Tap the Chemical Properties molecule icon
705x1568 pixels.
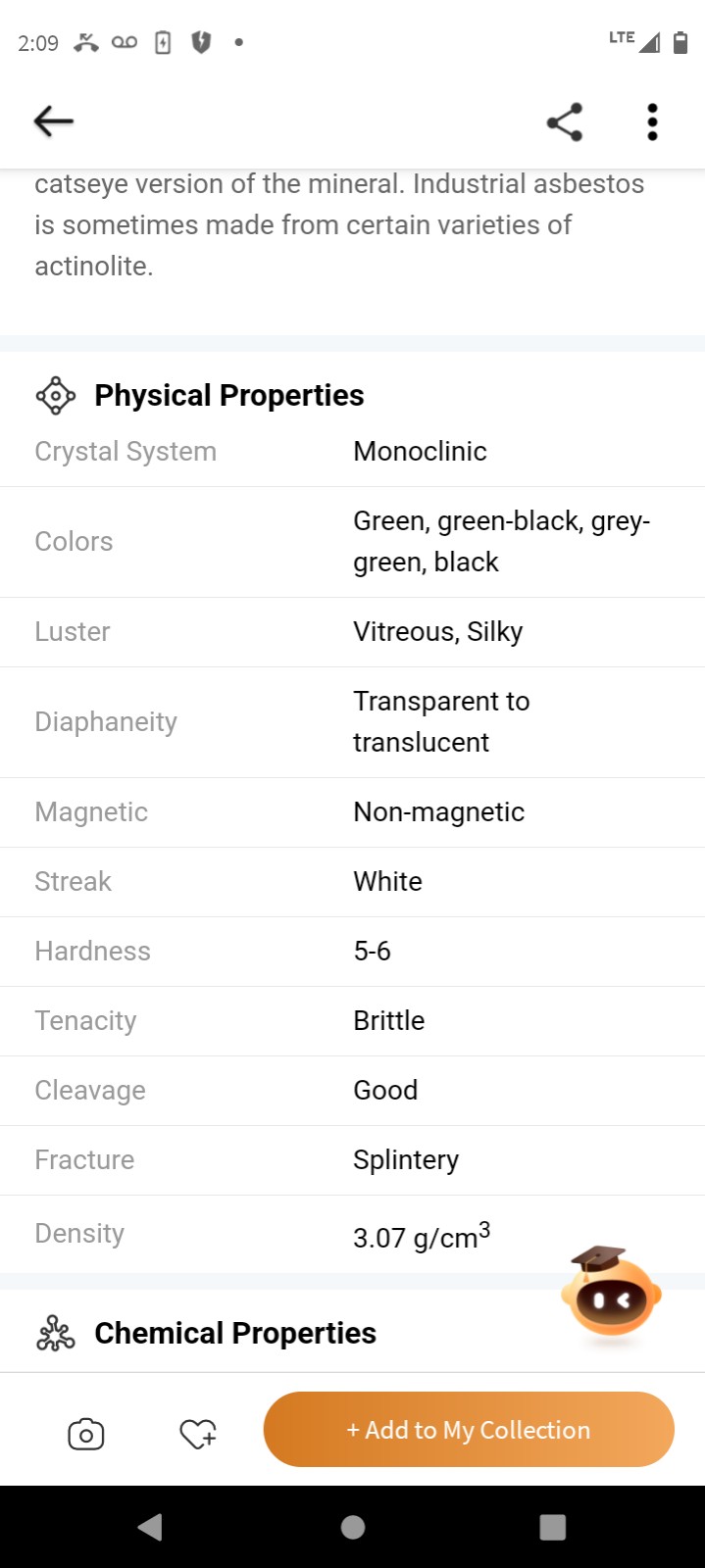(56, 1334)
